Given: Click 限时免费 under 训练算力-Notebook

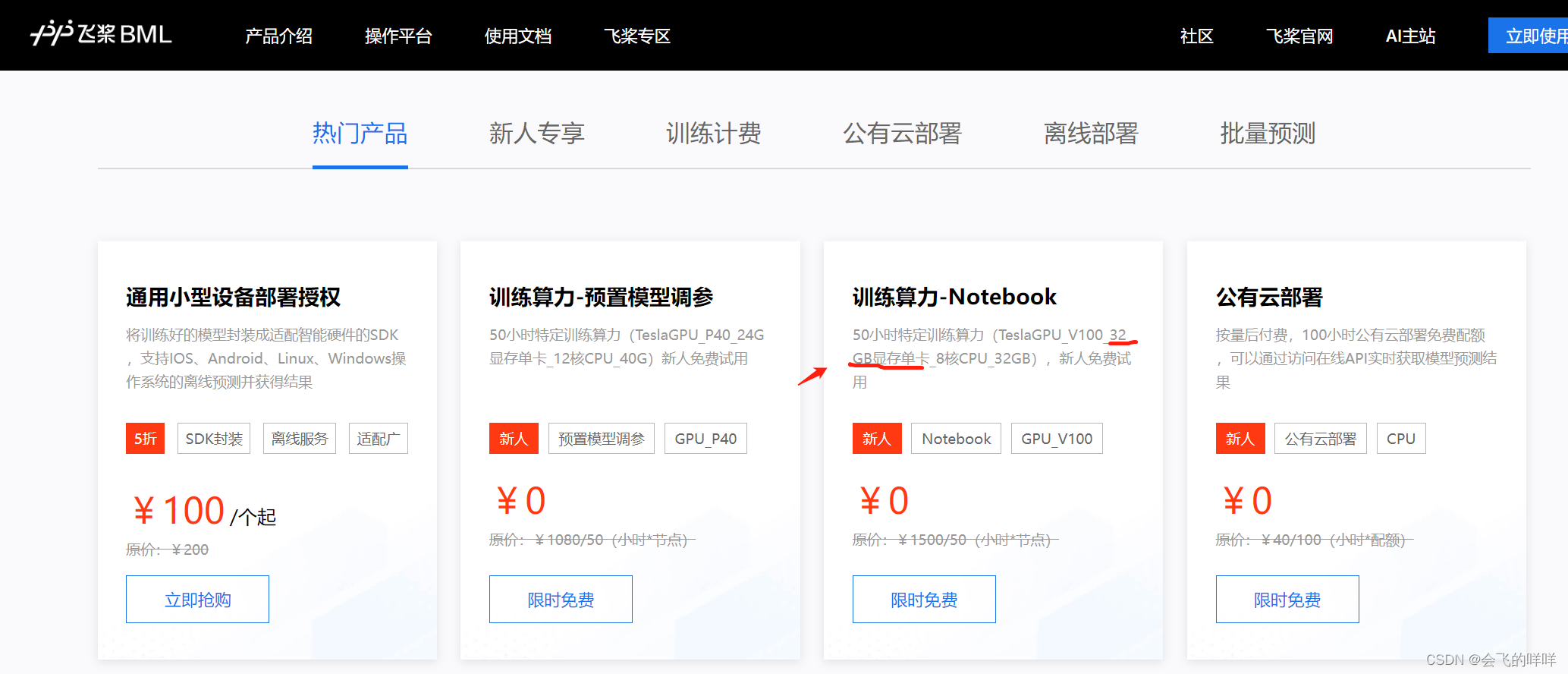Looking at the screenshot, I should [x=924, y=600].
